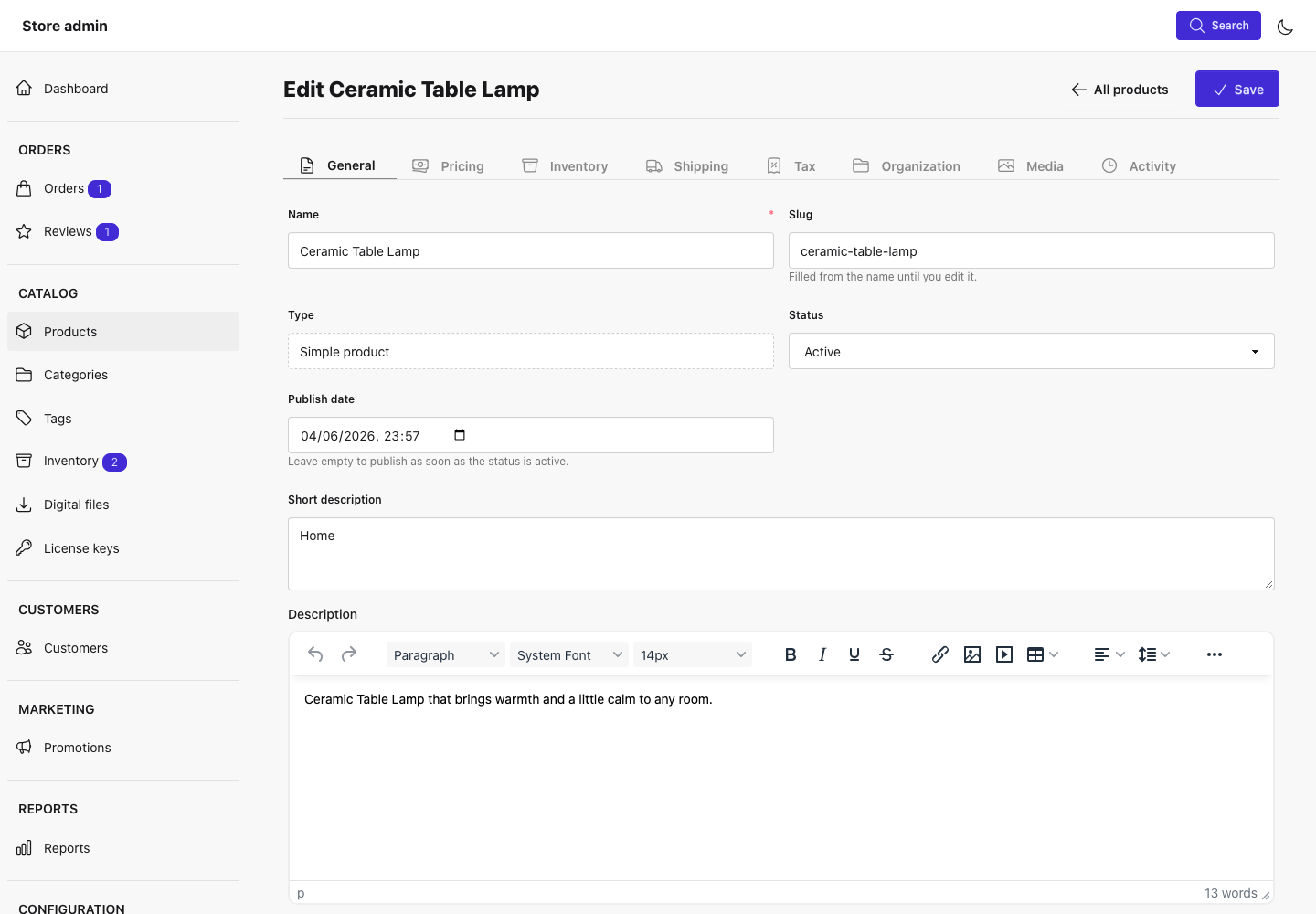The width and height of the screenshot is (1316, 914).
Task: Open line height options
Action: pos(1154,654)
